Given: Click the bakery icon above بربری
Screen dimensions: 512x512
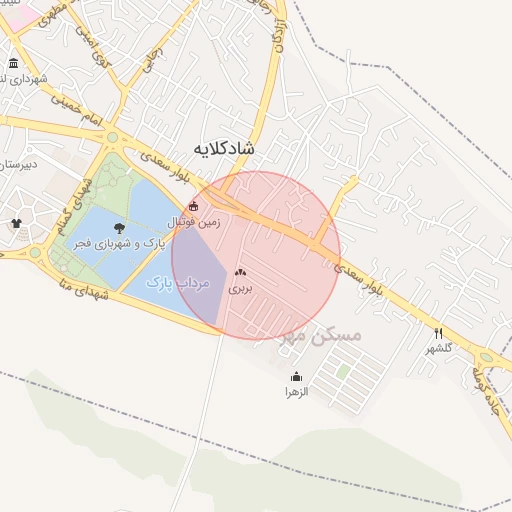Looking at the screenshot, I should point(240,273).
